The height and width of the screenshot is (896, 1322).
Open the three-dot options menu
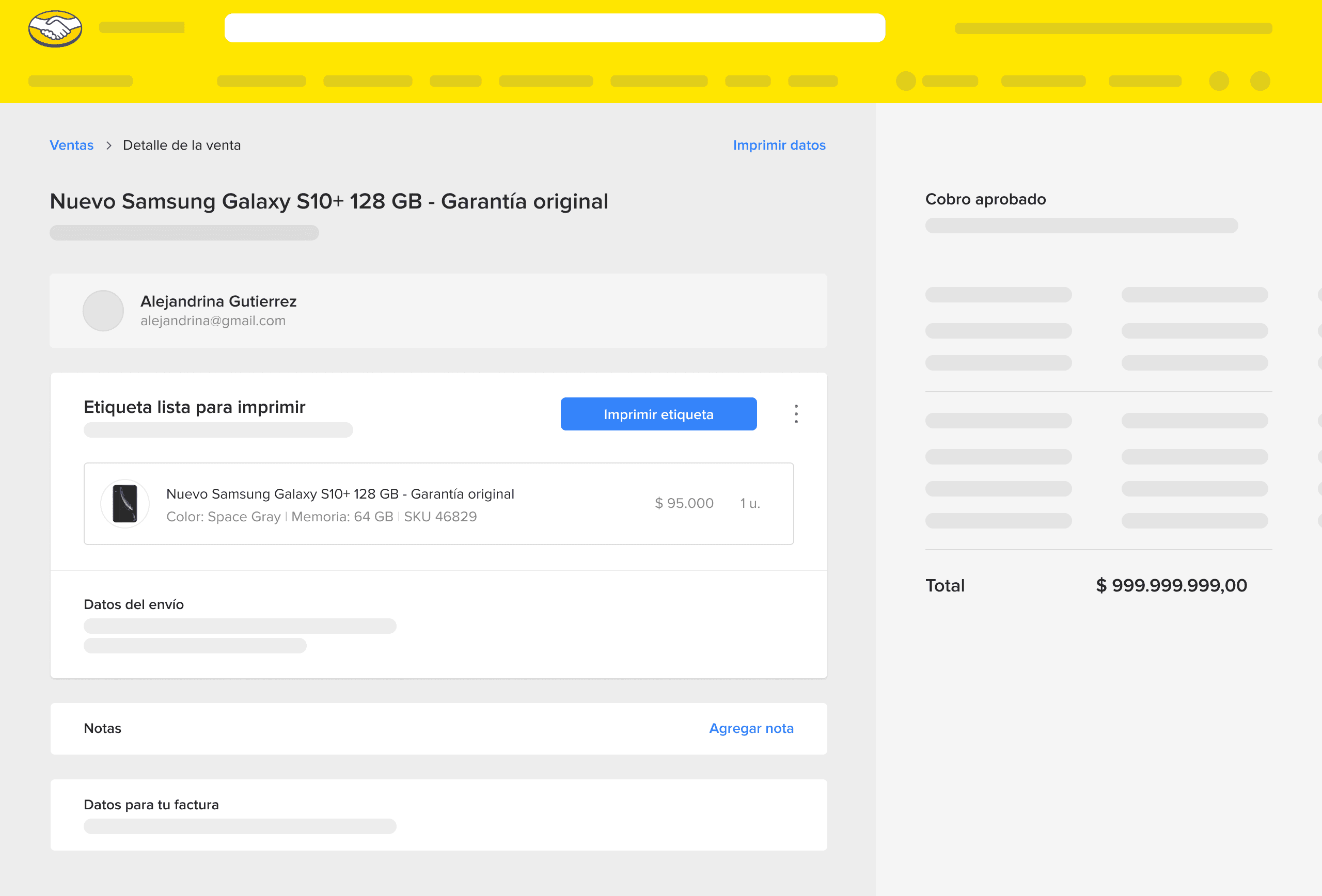(796, 414)
